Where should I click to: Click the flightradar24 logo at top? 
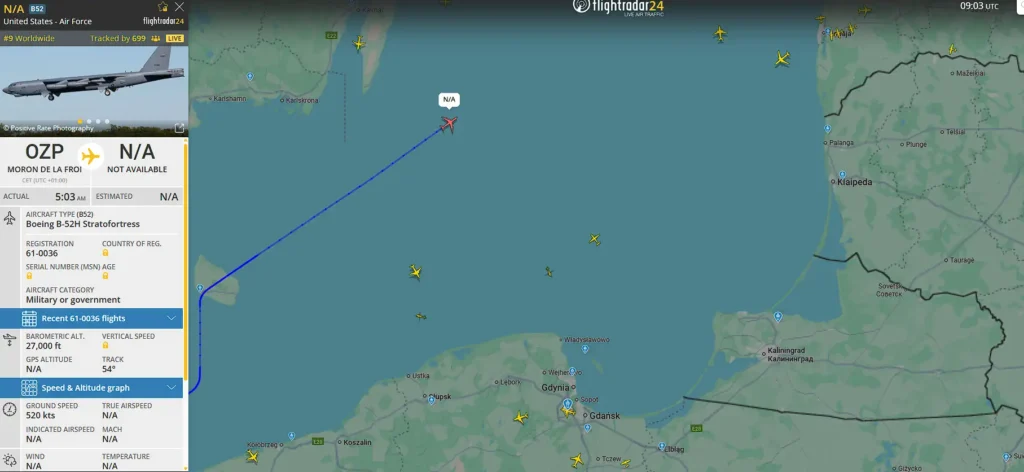[x=618, y=7]
